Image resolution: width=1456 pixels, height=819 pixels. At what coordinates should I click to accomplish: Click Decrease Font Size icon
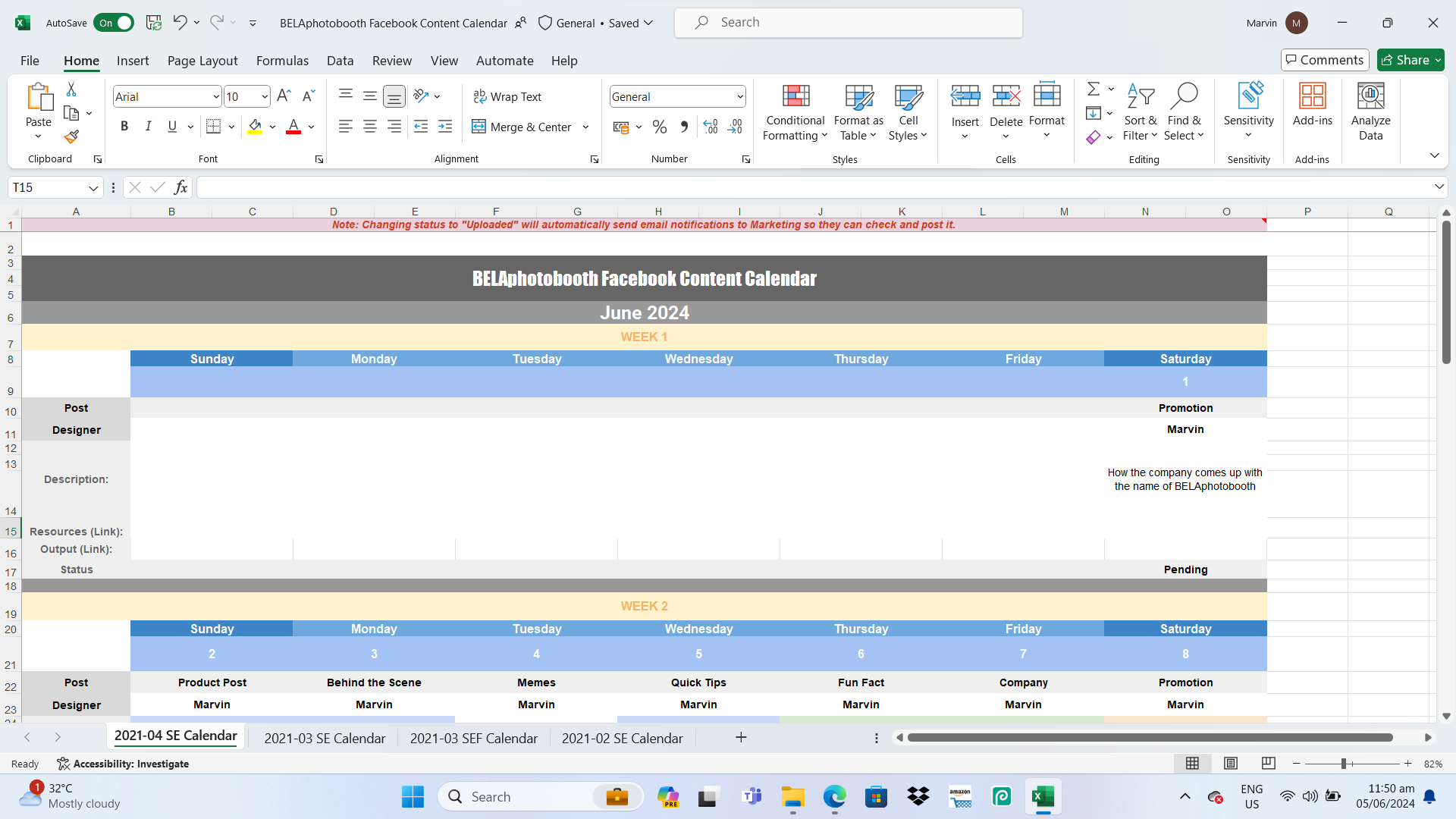308,96
